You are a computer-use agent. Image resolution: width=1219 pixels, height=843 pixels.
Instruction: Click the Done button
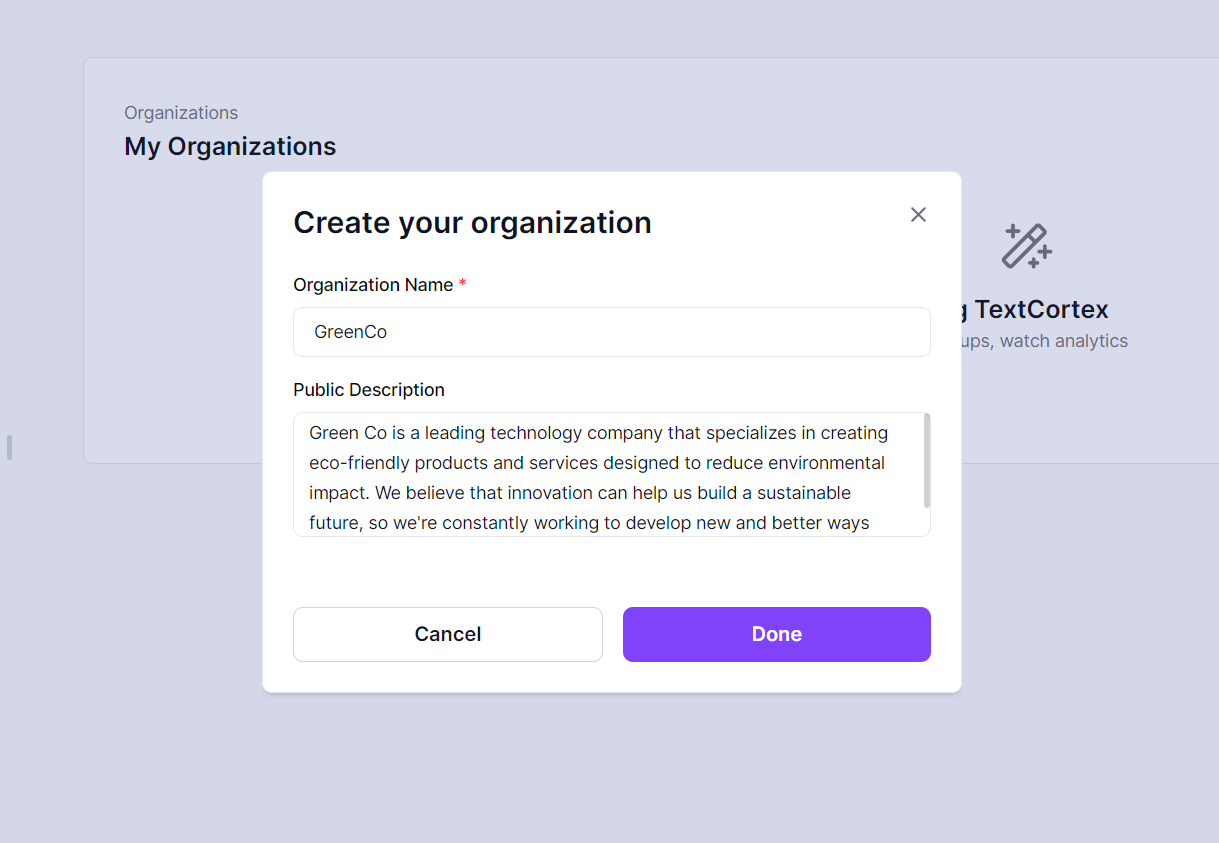[x=777, y=634]
